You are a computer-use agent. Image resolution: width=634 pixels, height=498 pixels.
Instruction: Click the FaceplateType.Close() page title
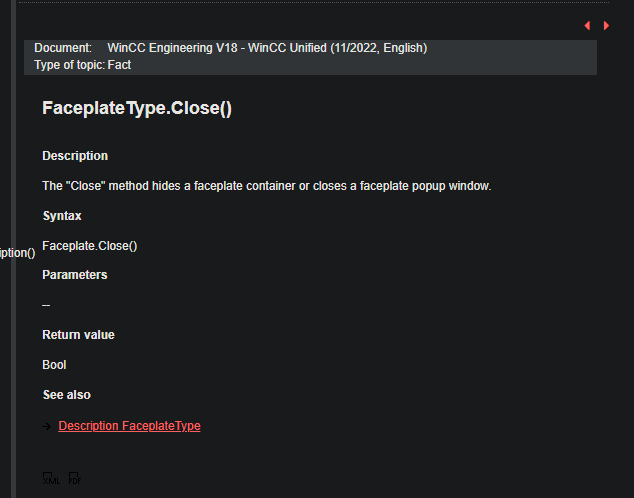point(137,108)
